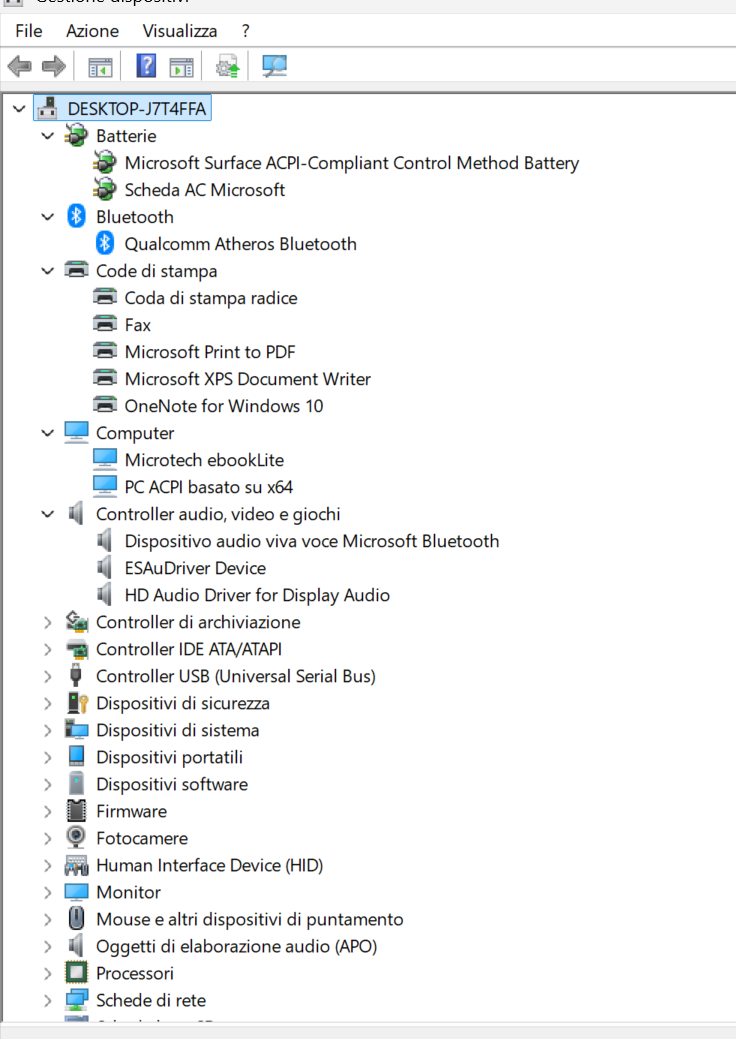Open the File menu
This screenshot has width=736, height=1039.
coord(28,30)
